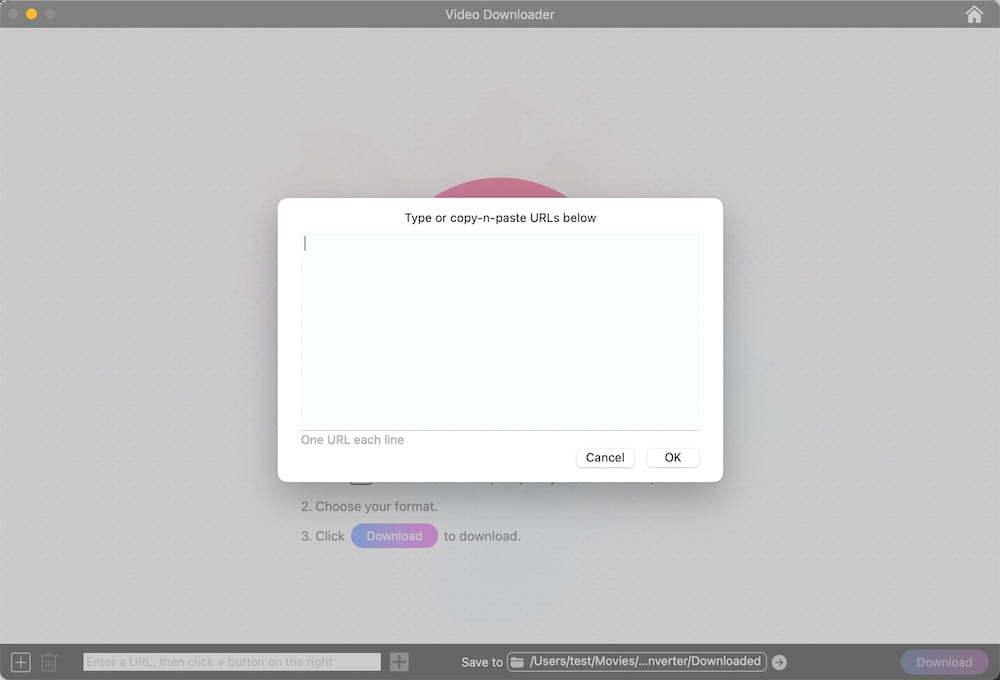
Task: Focus the 'Enter a URL' input field
Action: pos(232,662)
